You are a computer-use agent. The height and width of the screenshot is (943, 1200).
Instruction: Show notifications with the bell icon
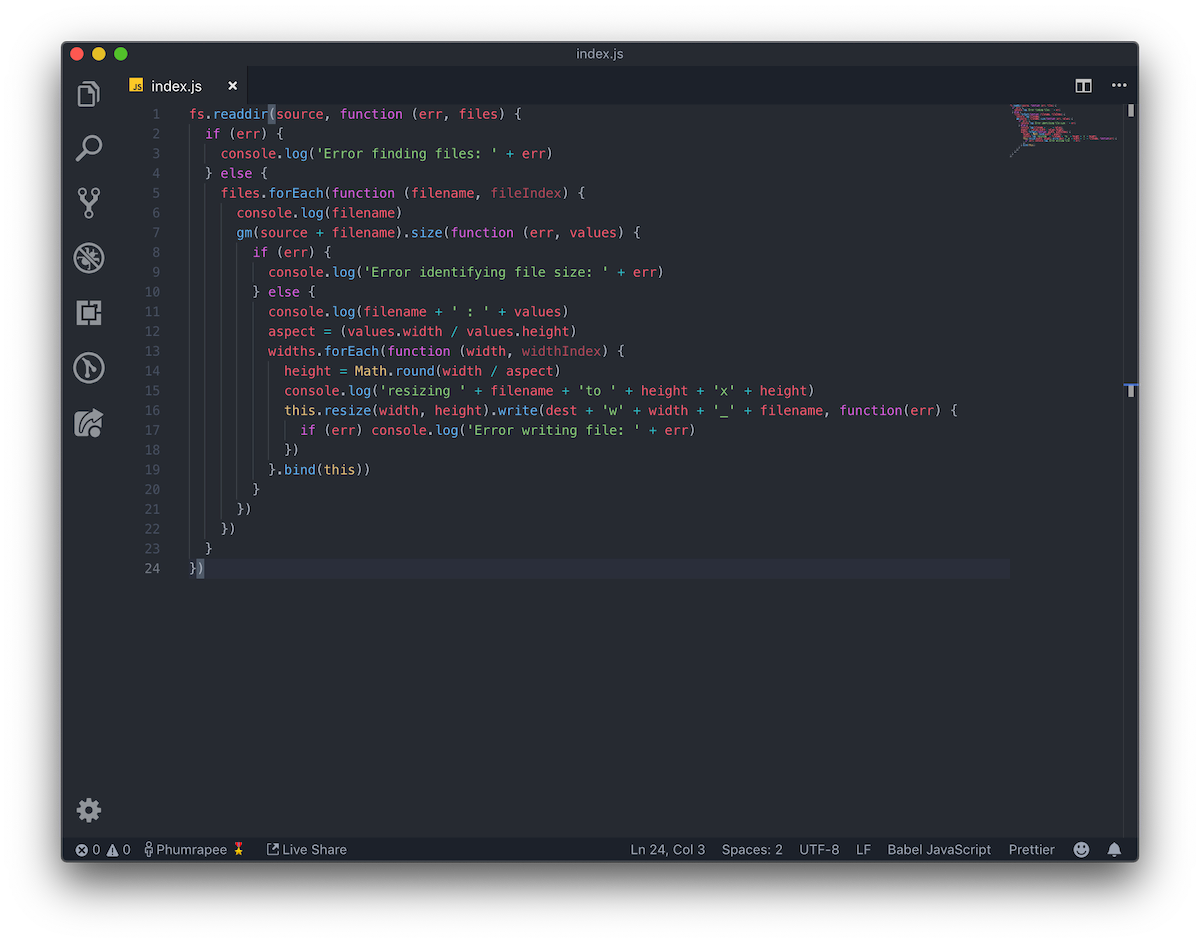click(x=1114, y=850)
